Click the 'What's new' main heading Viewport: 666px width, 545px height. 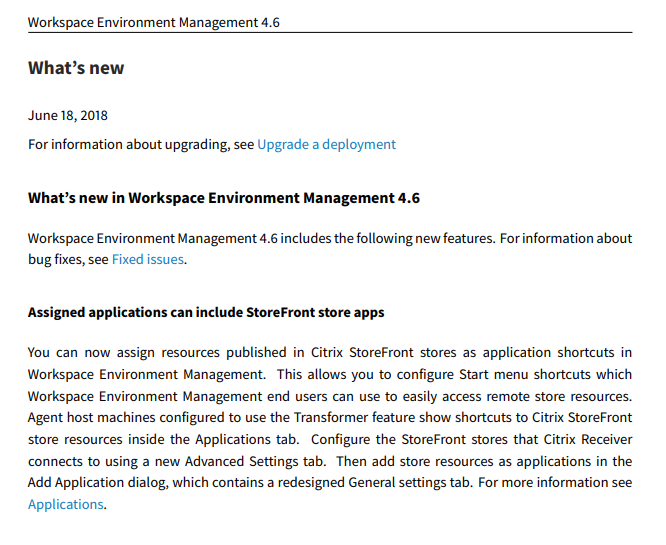[x=76, y=68]
